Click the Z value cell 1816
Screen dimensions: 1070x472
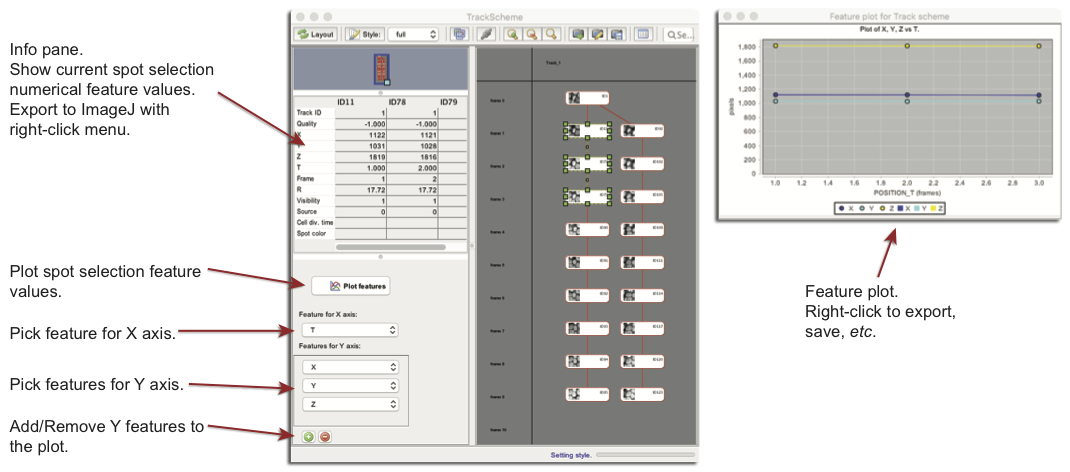(412, 156)
